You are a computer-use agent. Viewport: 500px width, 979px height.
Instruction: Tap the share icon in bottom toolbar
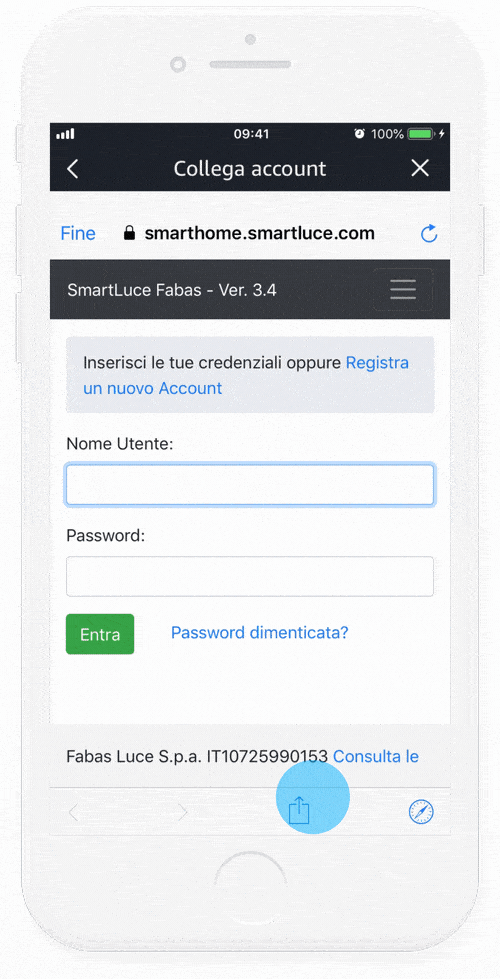point(299,810)
